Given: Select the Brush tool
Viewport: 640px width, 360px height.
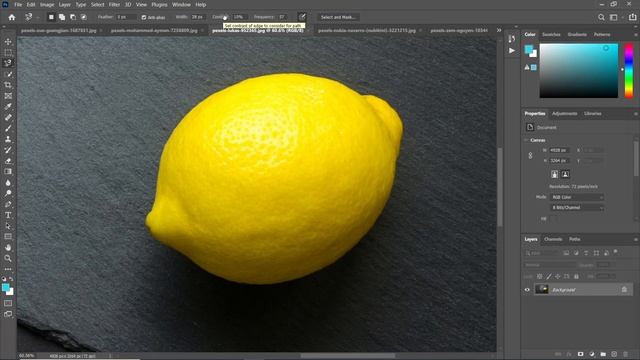Looking at the screenshot, I should pos(8,128).
